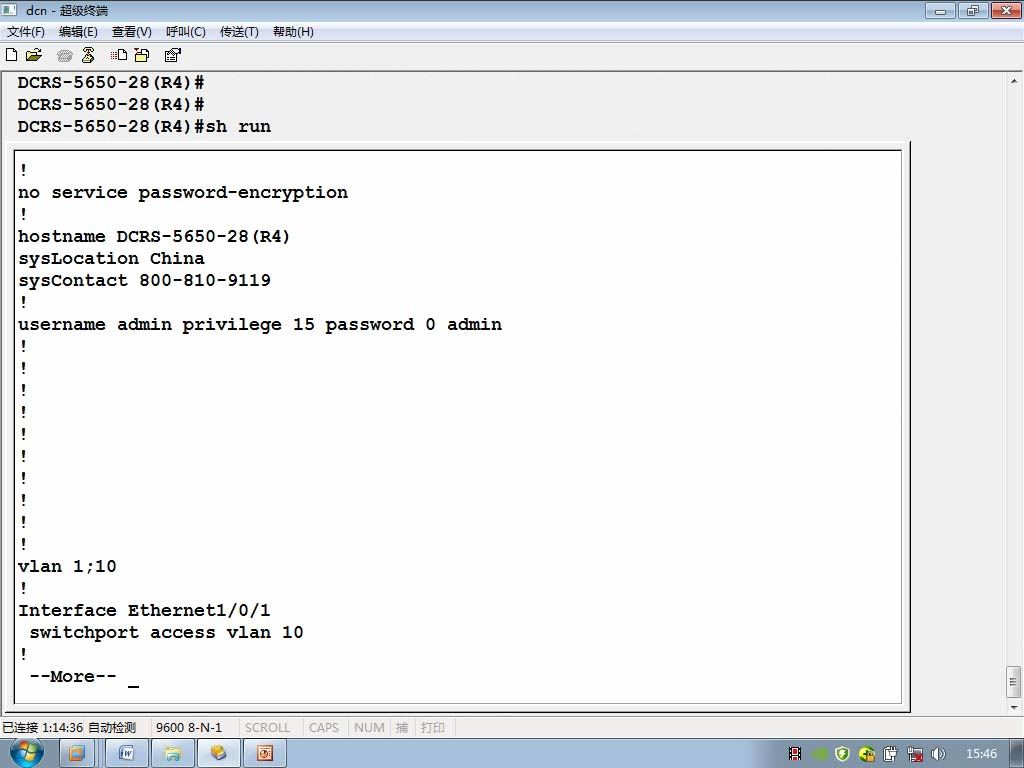Viewport: 1024px width, 768px height.
Task: Click the scrollbar up arrow
Action: click(x=1014, y=82)
